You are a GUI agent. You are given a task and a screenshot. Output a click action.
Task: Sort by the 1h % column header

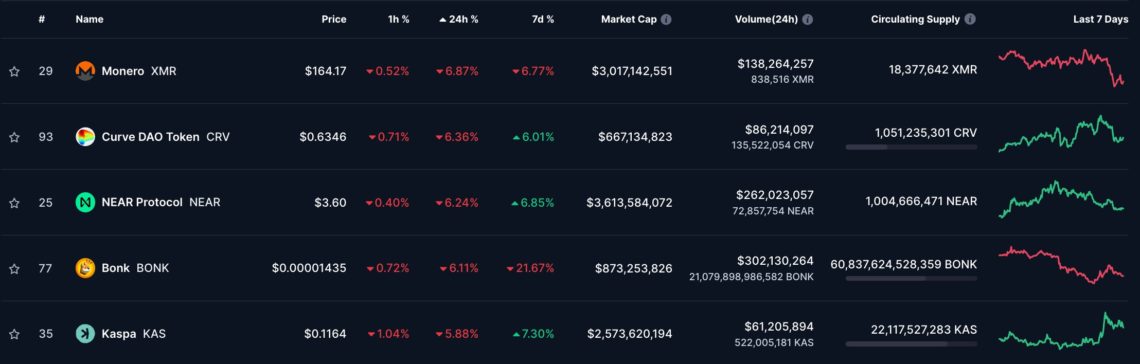pos(398,20)
